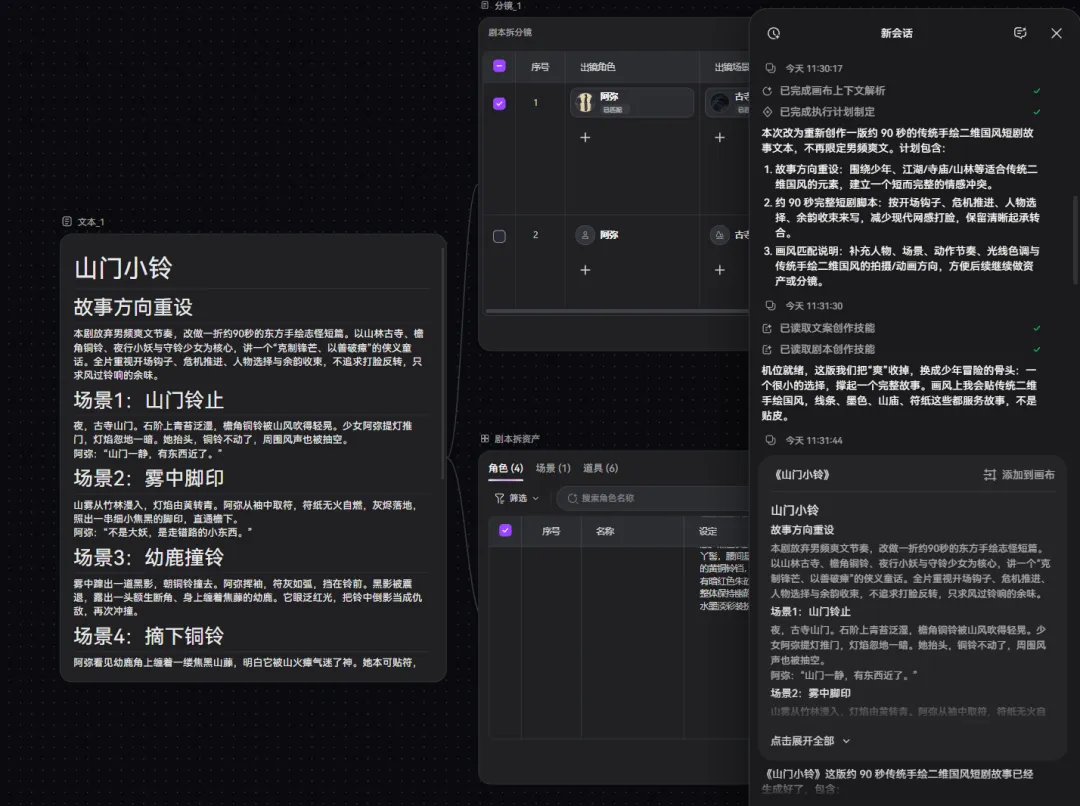The height and width of the screenshot is (806, 1080).
Task: Close the 新会话 panel
Action: (1056, 33)
